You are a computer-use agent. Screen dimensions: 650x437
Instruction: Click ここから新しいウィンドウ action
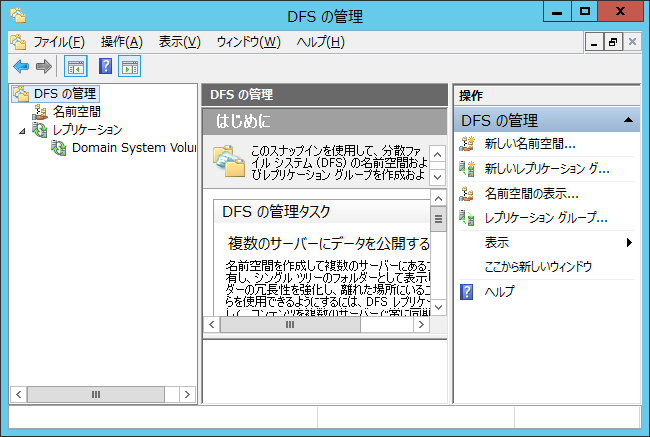click(538, 267)
